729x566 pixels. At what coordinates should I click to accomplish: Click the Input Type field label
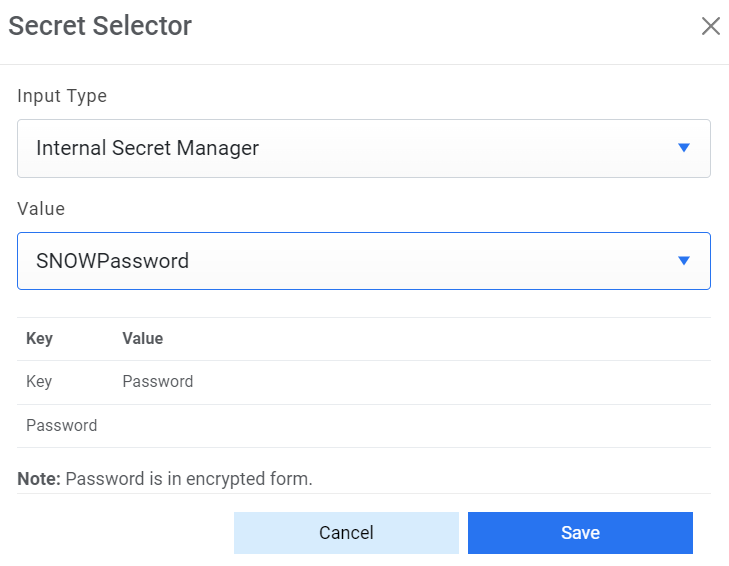click(62, 96)
